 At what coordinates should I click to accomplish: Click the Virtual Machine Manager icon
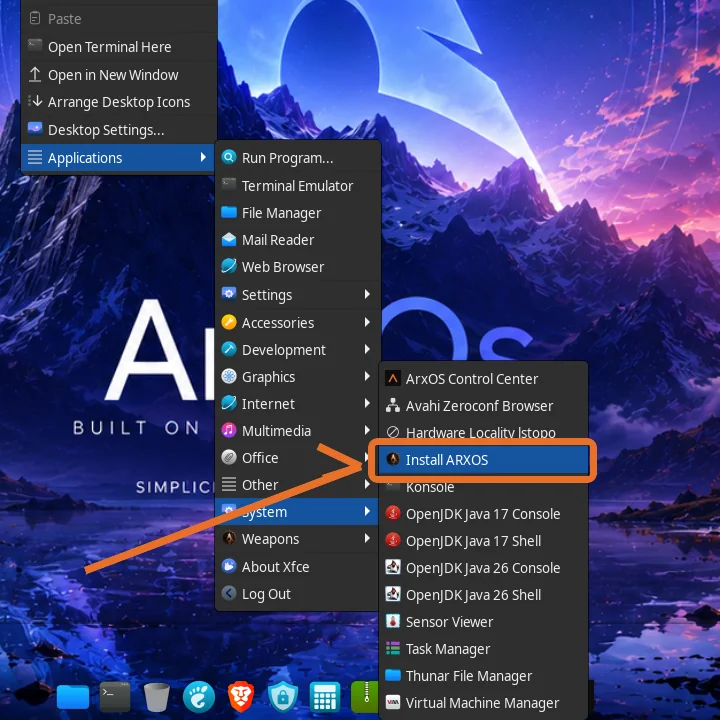click(x=393, y=703)
